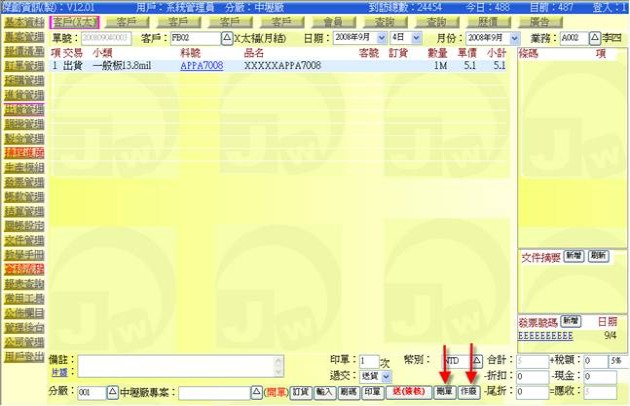
Task: Choose 用戶登出 in the left sidebar
Action: tap(22, 355)
